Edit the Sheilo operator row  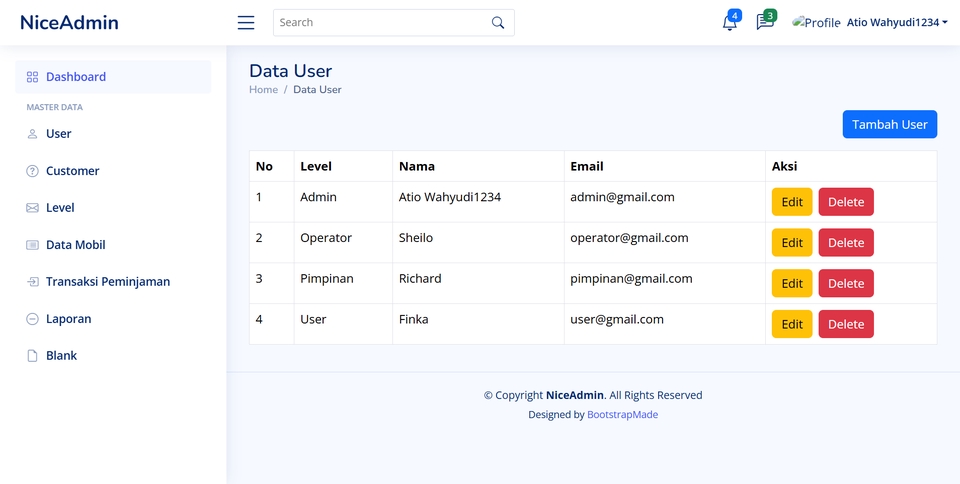pyautogui.click(x=792, y=242)
